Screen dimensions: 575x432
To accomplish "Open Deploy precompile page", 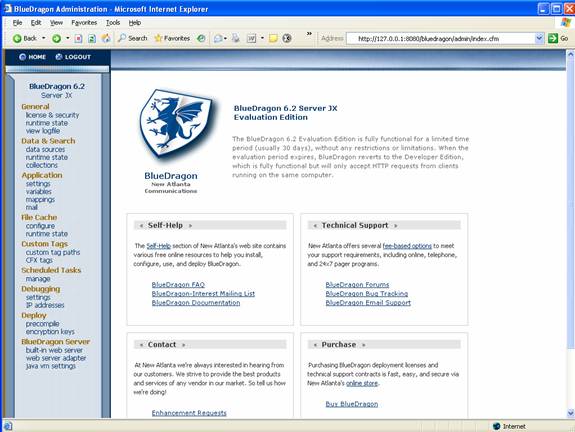I will coord(42,324).
